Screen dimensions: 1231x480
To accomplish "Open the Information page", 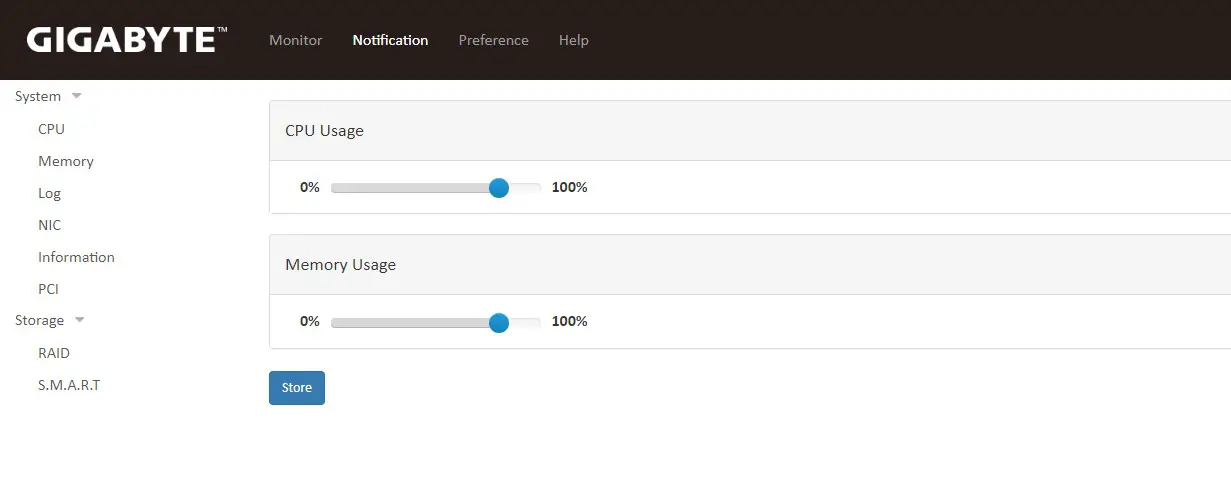I will 76,257.
